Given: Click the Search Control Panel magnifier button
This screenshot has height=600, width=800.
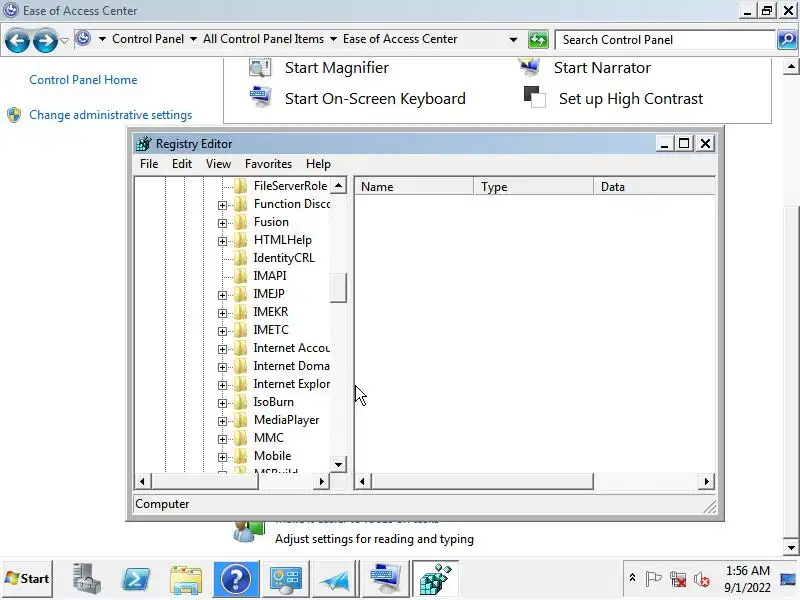Looking at the screenshot, I should click(787, 39).
